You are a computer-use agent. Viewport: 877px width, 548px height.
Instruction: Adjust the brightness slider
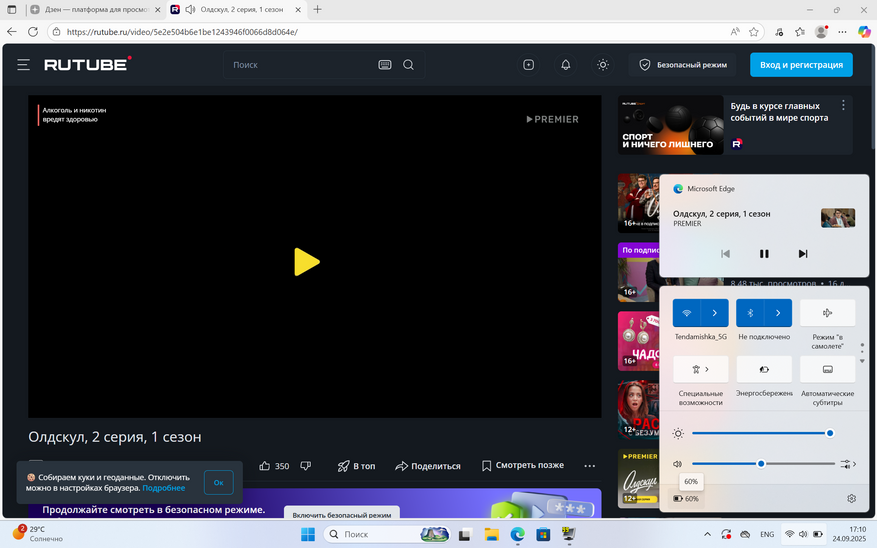(x=763, y=433)
